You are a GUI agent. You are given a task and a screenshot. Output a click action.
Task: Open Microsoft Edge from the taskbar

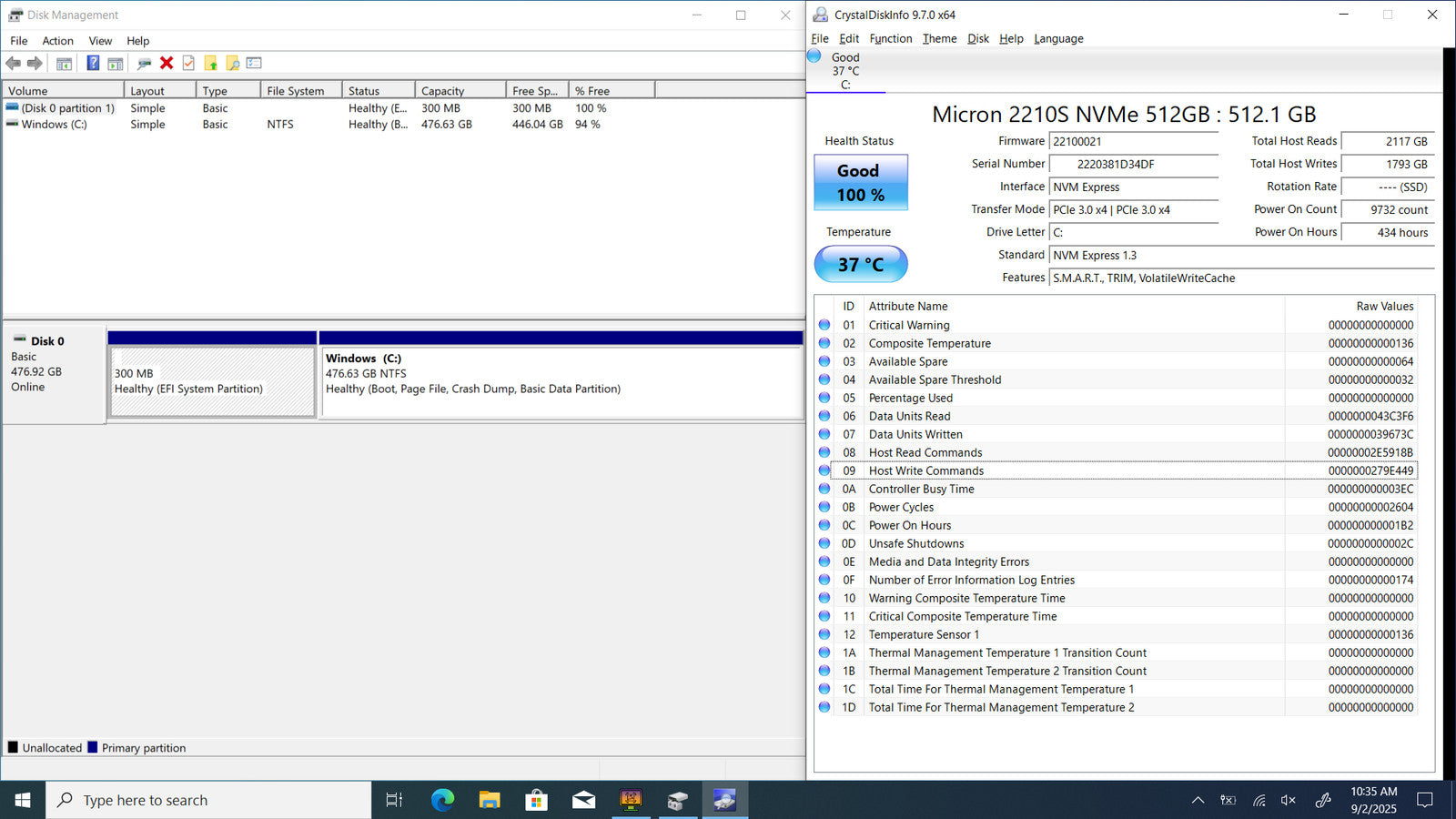(442, 800)
